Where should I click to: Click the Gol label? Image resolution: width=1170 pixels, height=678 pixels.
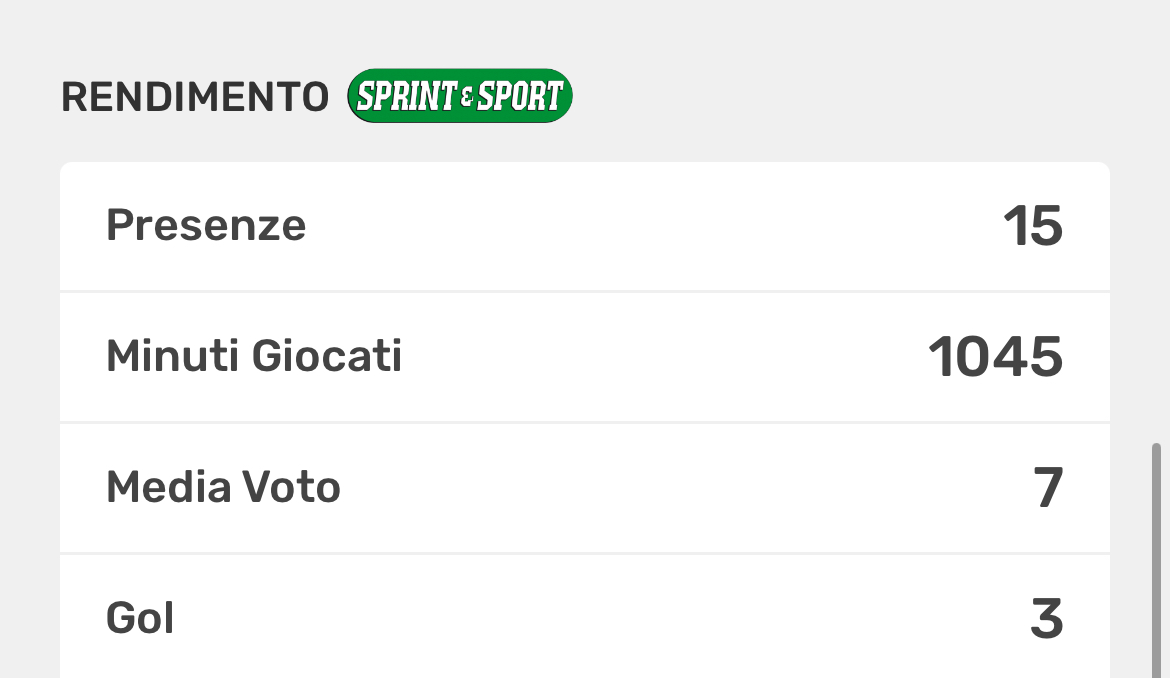pos(140,619)
